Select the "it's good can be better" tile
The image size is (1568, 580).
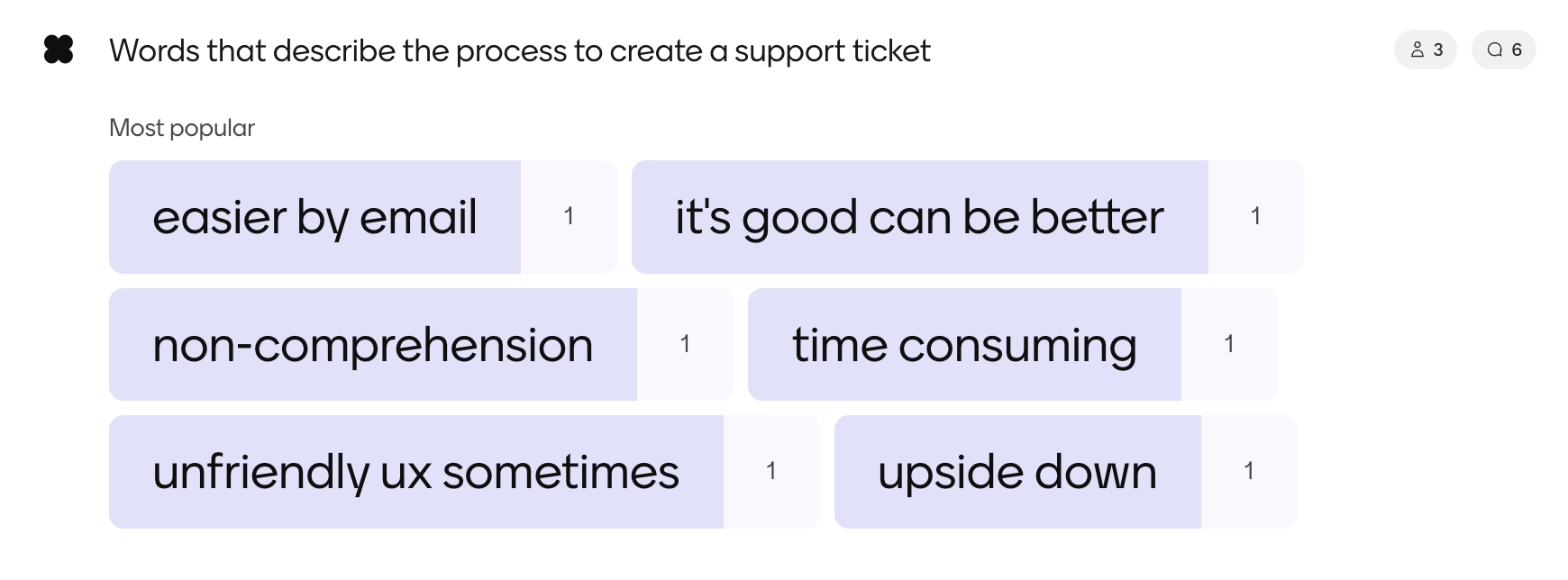pyautogui.click(x=919, y=217)
